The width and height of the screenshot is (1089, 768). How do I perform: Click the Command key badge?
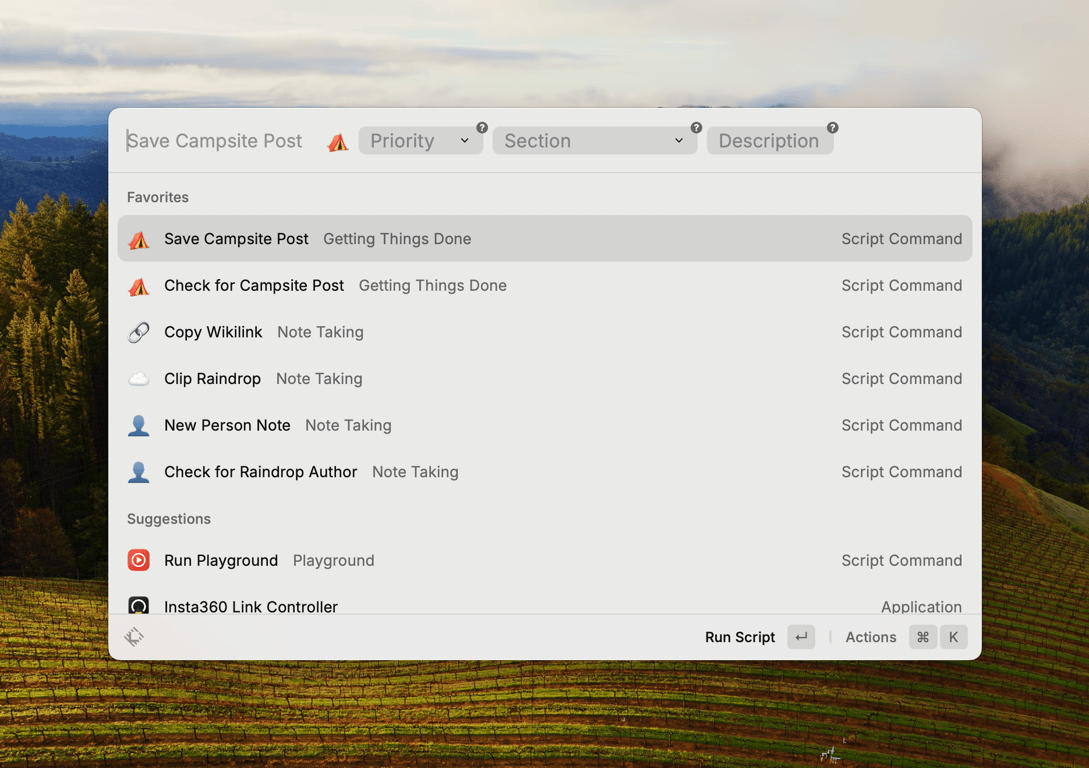[x=923, y=637]
